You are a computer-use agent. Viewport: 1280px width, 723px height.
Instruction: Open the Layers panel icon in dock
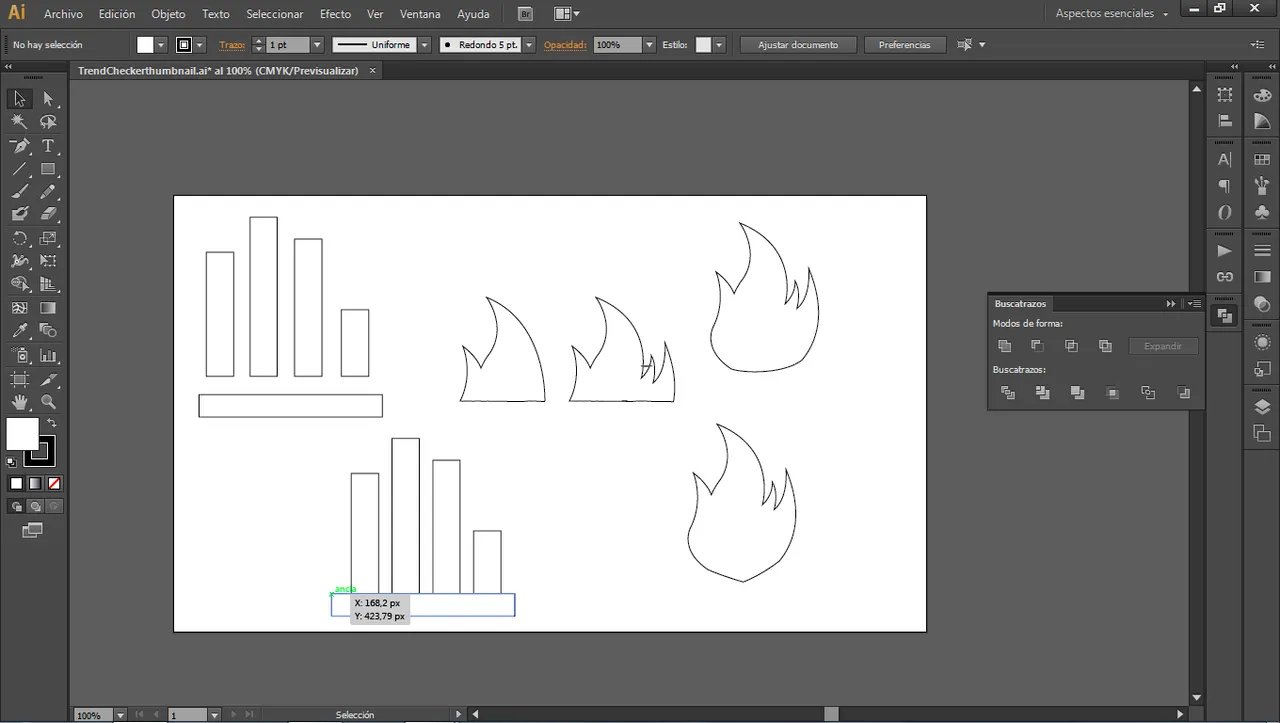click(x=1261, y=407)
